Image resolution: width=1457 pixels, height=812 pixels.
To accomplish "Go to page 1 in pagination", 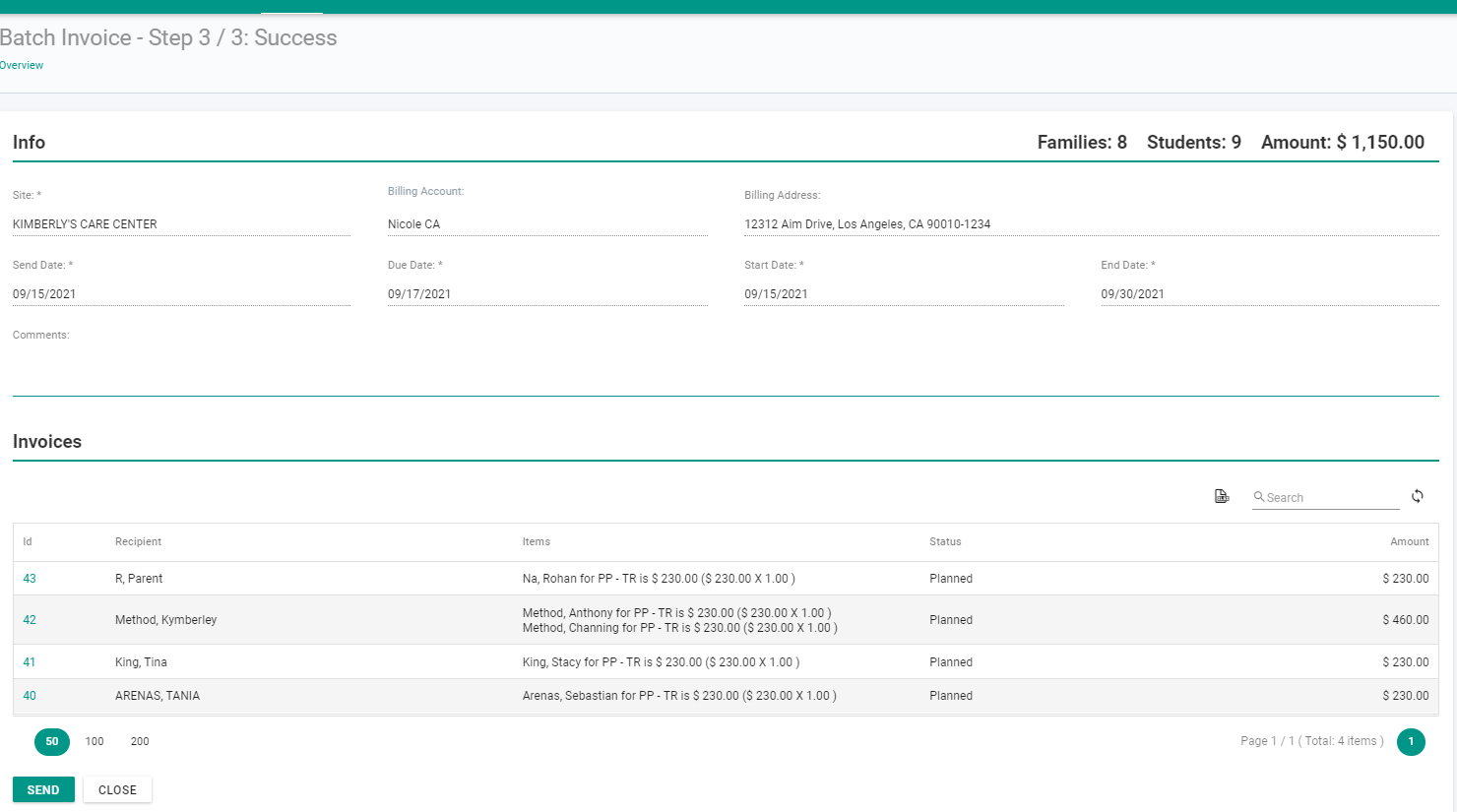I will point(1411,741).
